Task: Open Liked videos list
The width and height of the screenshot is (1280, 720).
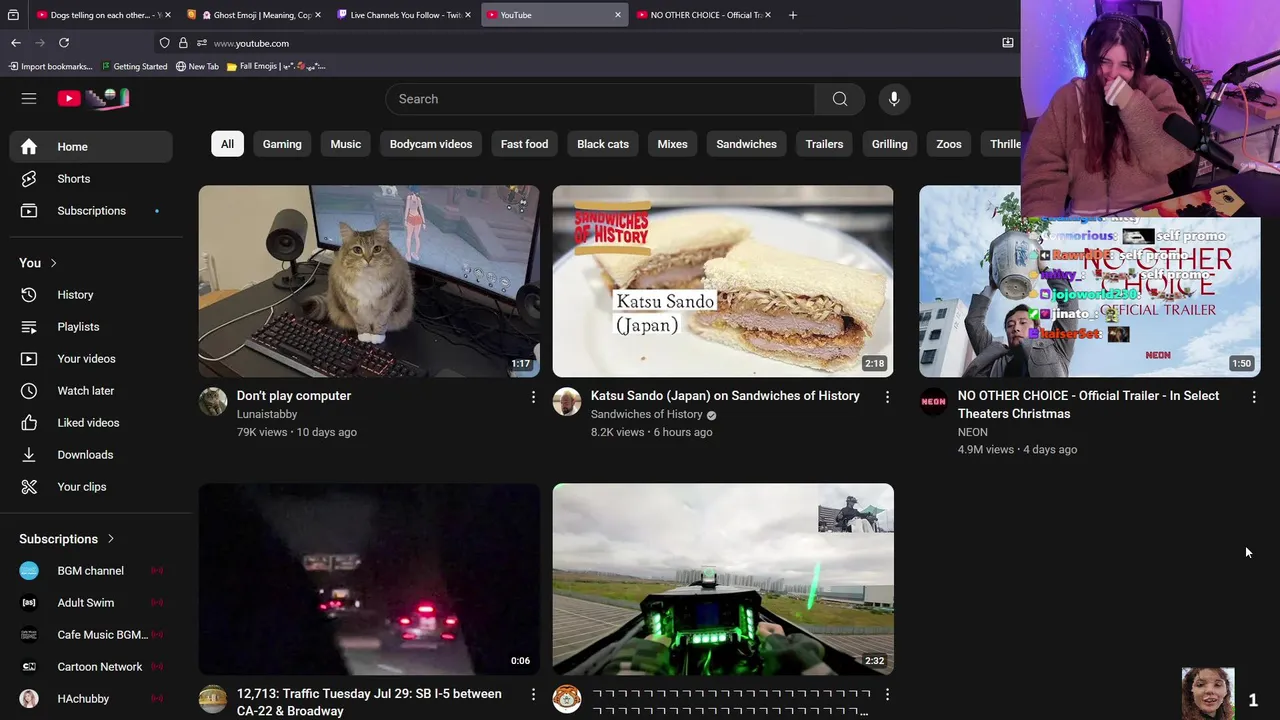Action: (91, 423)
